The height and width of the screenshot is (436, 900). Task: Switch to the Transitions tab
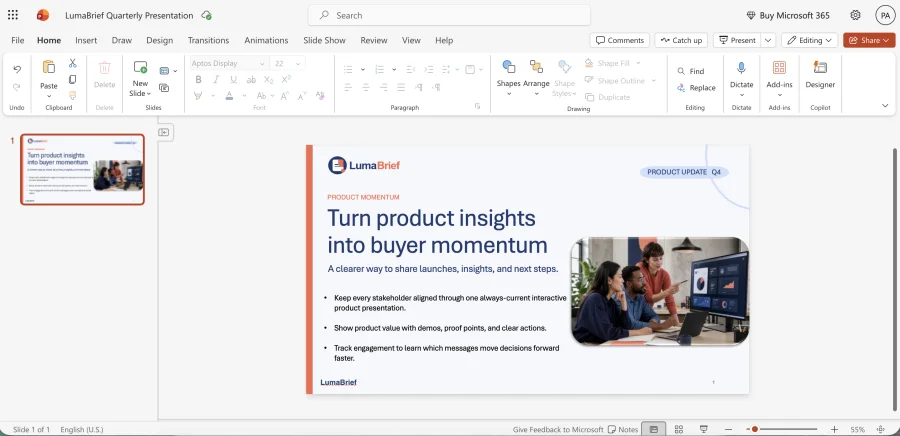click(208, 40)
